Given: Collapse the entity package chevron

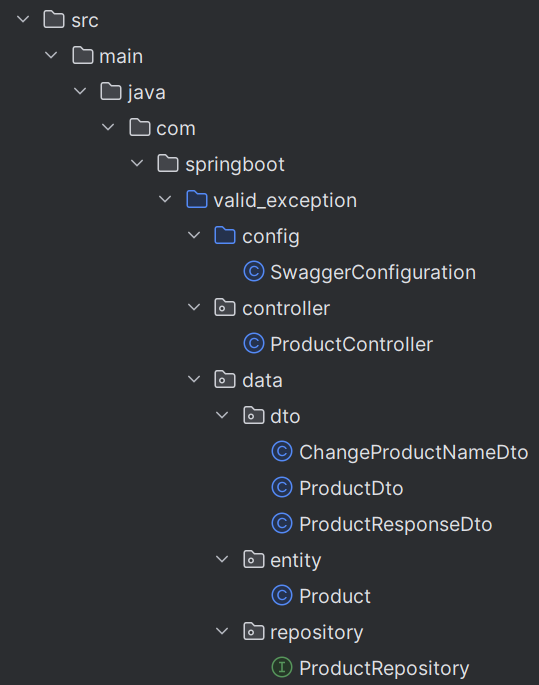Looking at the screenshot, I should click(222, 559).
